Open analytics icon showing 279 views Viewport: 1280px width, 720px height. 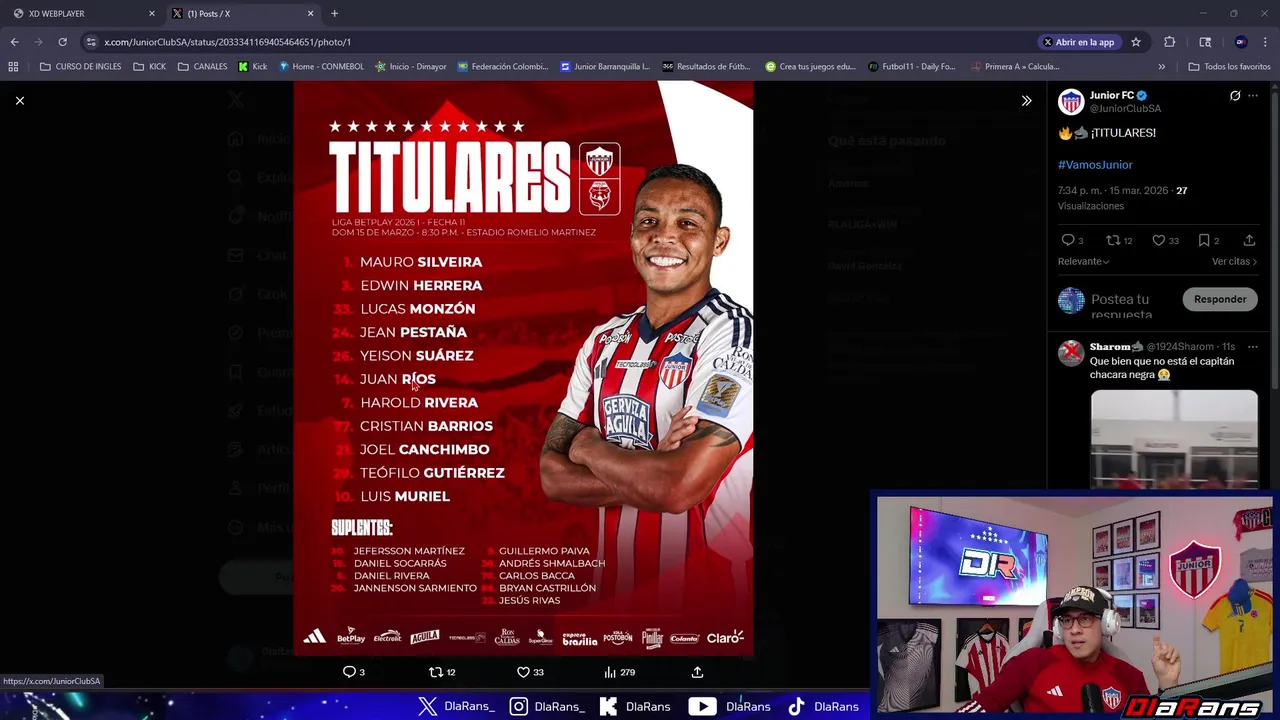610,672
